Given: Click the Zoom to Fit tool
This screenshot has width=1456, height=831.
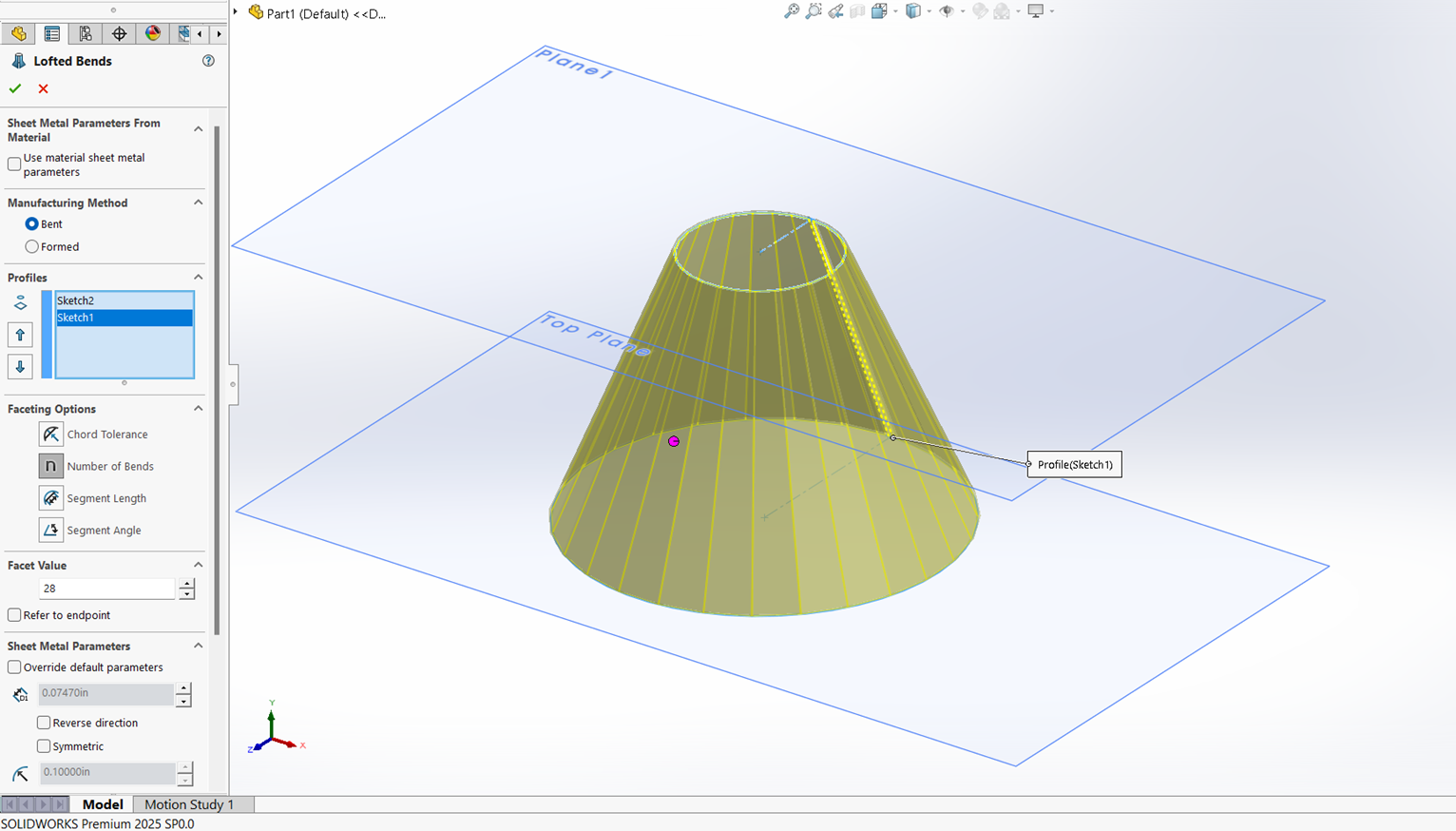Looking at the screenshot, I should (792, 10).
